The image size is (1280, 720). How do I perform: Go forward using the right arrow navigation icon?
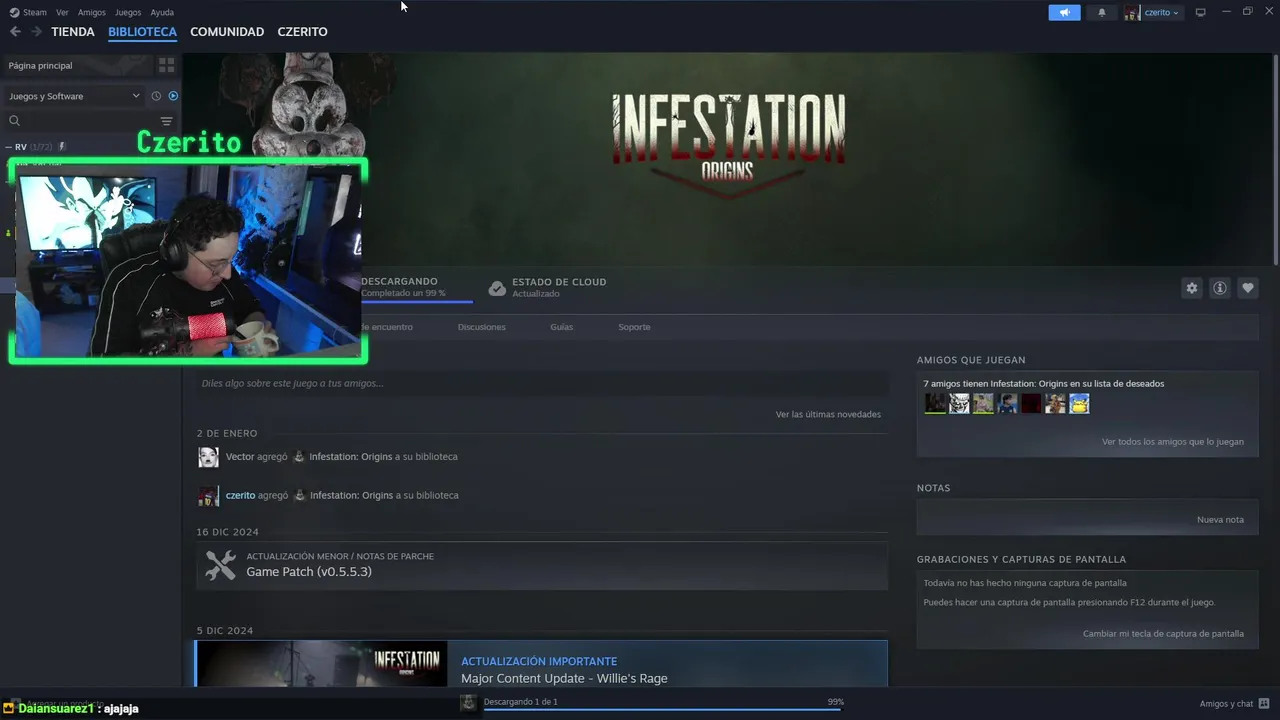pos(36,32)
